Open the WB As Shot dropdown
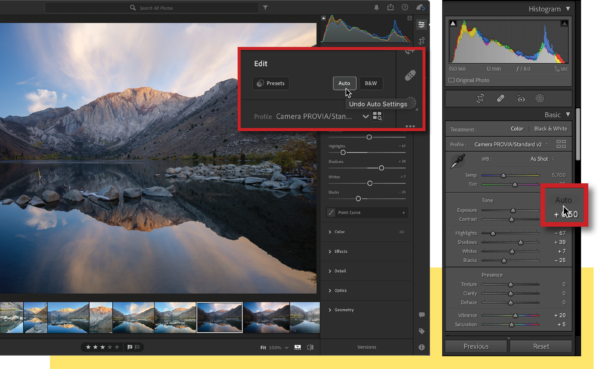This screenshot has height=369, width=600. click(x=541, y=159)
